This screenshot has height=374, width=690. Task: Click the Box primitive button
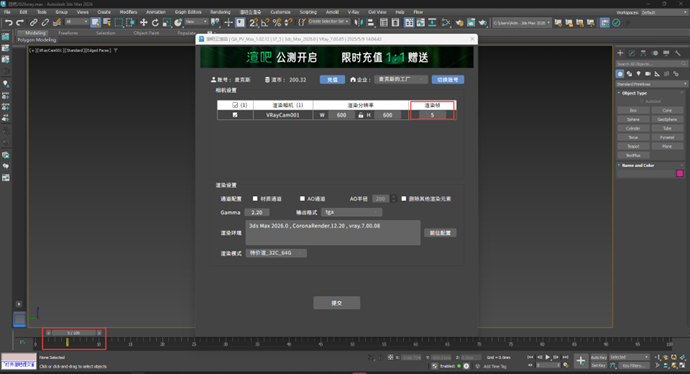point(633,110)
